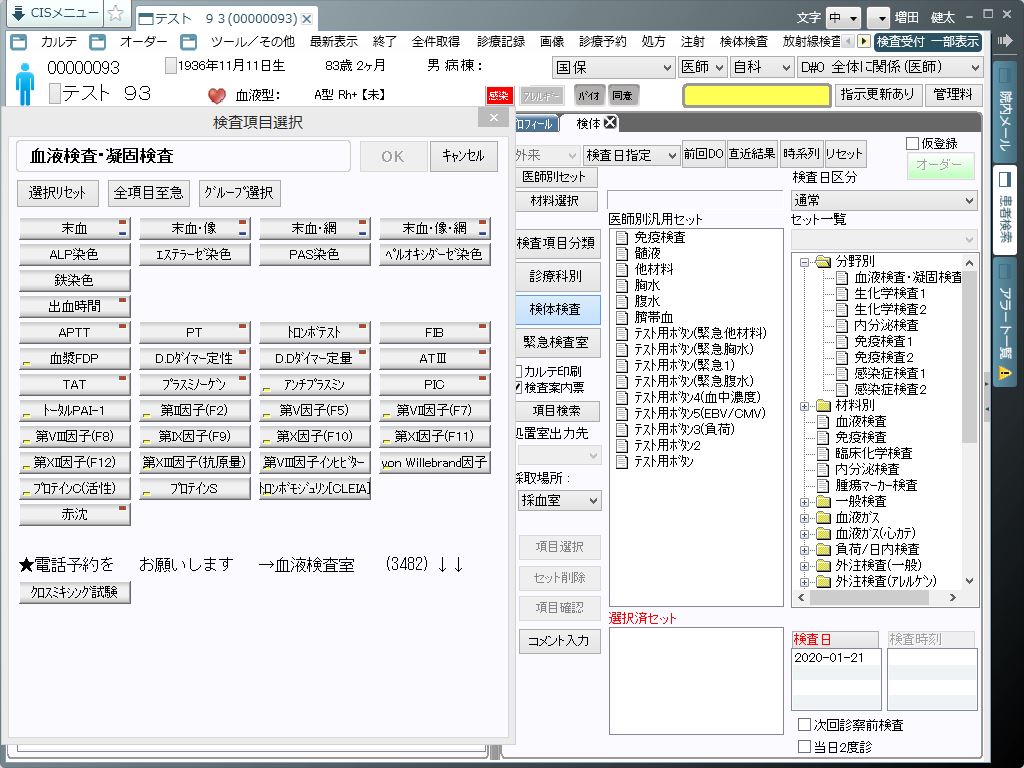Viewport: 1024px width, 768px height.
Task: Close the 検体 tab with its X
Action: coord(610,122)
